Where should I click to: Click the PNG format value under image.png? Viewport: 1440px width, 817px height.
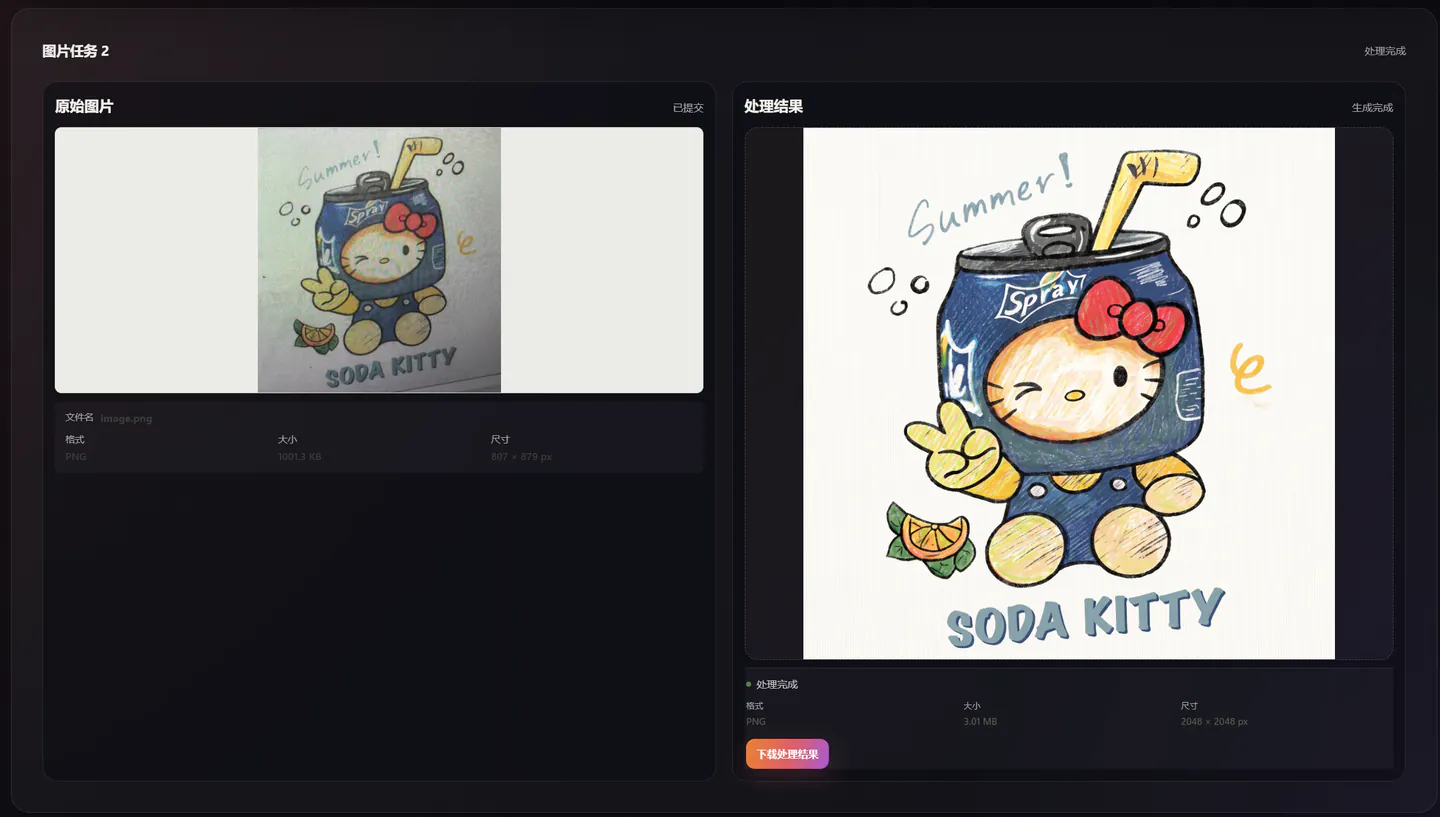(76, 457)
